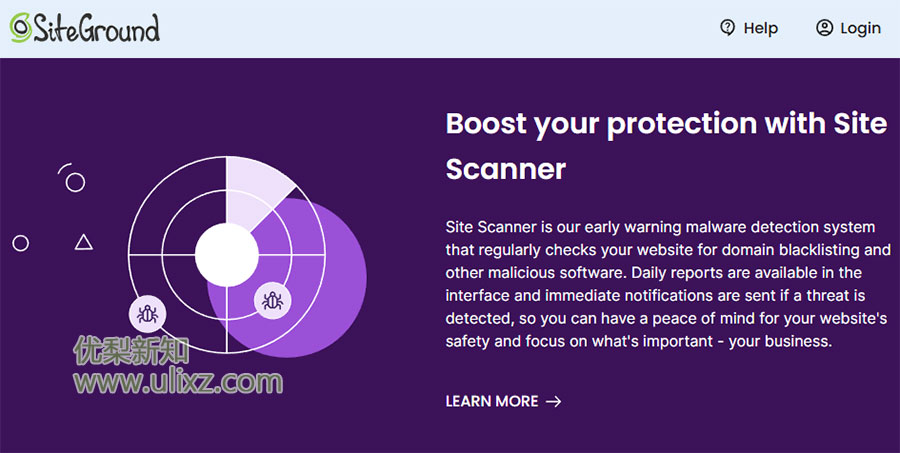Click the bug icon on outer radar ring
Viewport: 900px width, 453px height.
pos(148,314)
